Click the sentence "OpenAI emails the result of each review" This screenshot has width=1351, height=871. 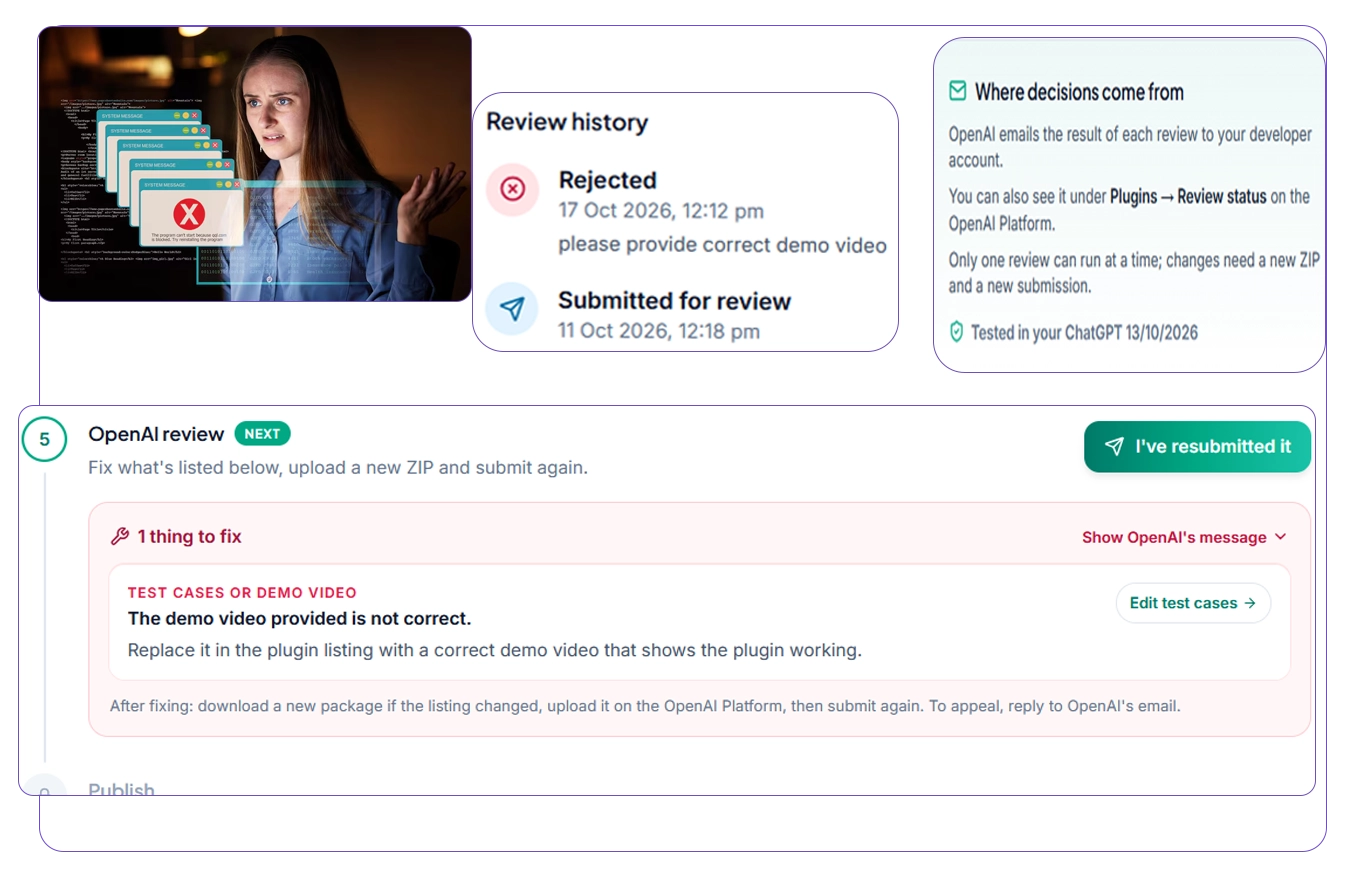1130,147
